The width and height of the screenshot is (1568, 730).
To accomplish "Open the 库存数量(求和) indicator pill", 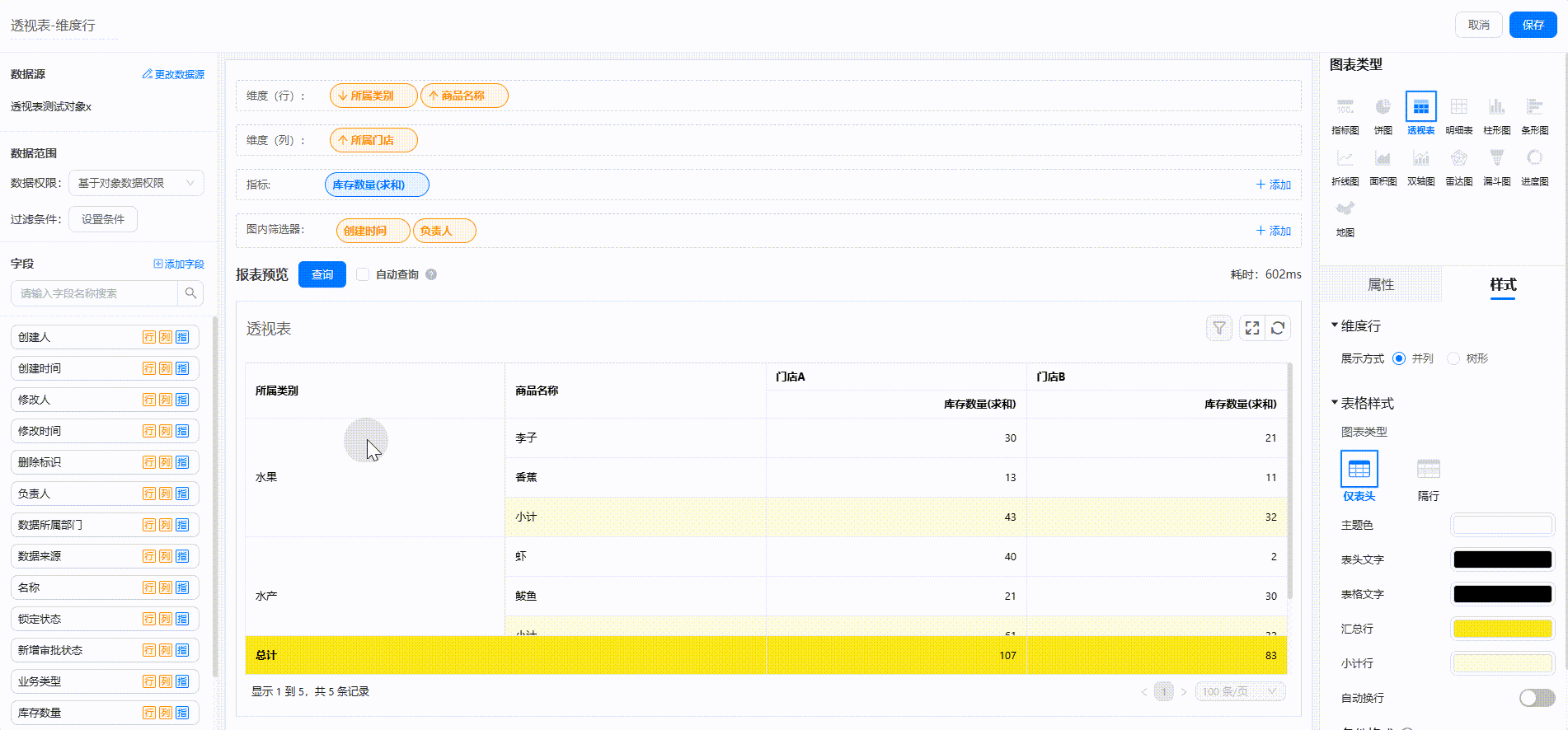I will (377, 185).
